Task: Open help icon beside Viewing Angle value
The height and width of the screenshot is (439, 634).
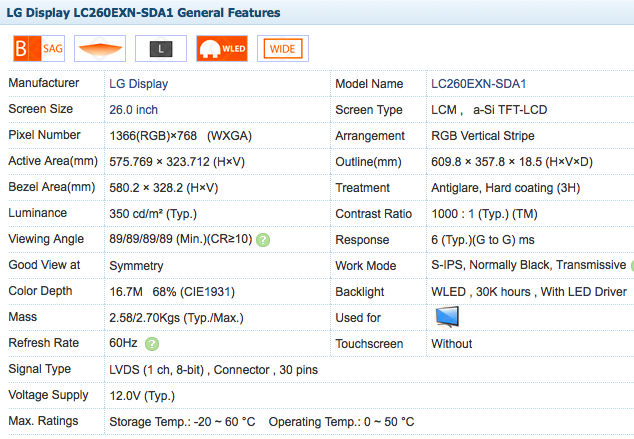Action: [263, 240]
